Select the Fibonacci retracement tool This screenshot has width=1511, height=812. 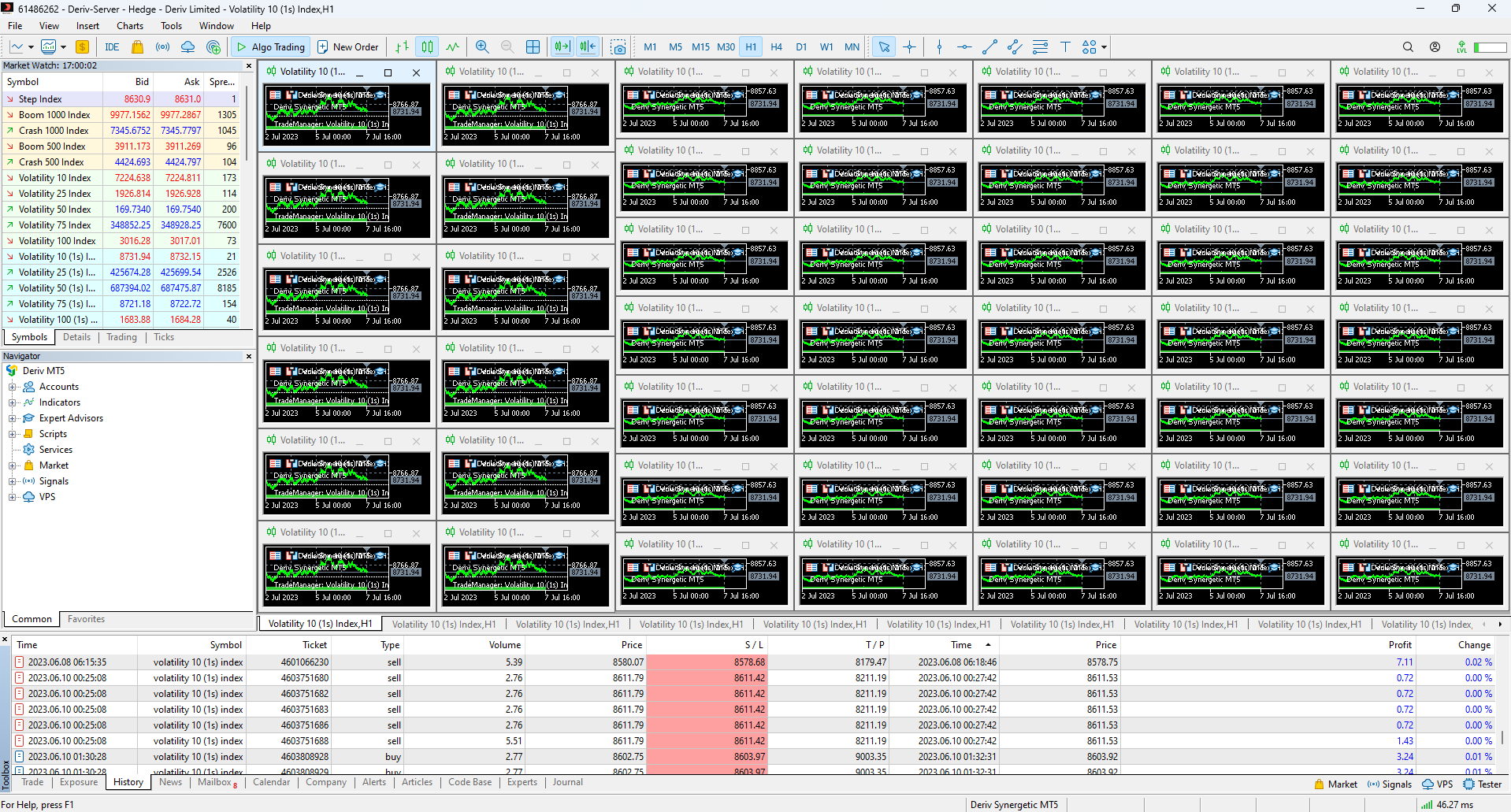point(1041,47)
